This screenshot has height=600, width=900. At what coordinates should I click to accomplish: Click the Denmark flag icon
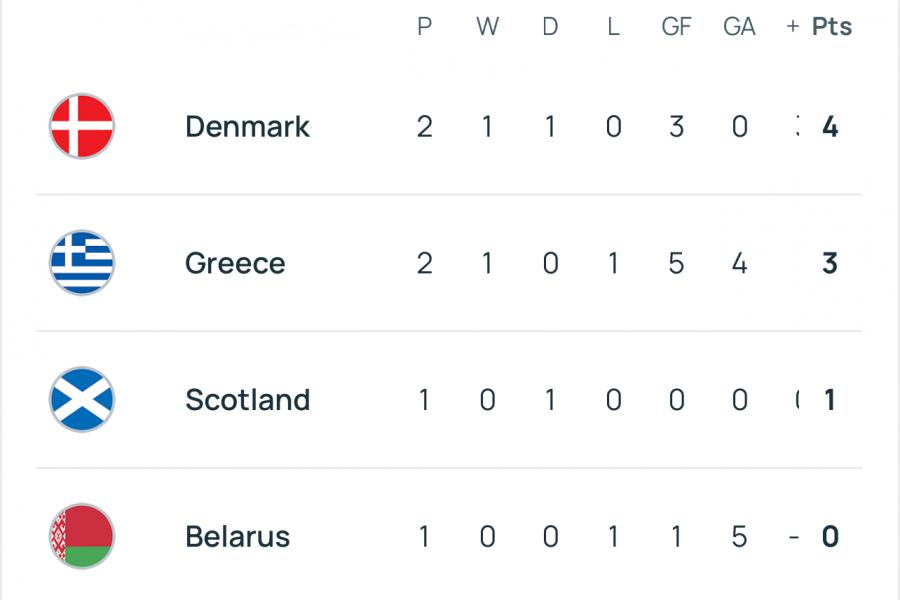[x=82, y=126]
